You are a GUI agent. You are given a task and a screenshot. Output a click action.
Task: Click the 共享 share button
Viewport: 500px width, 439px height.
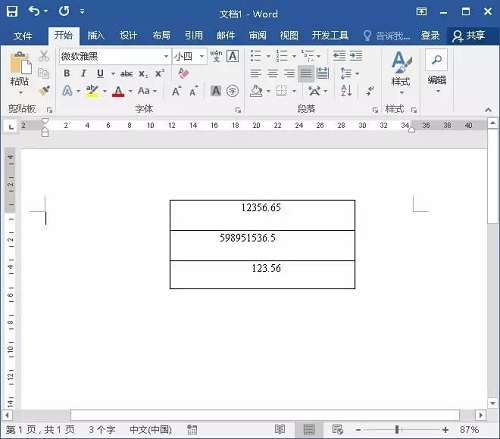469,35
